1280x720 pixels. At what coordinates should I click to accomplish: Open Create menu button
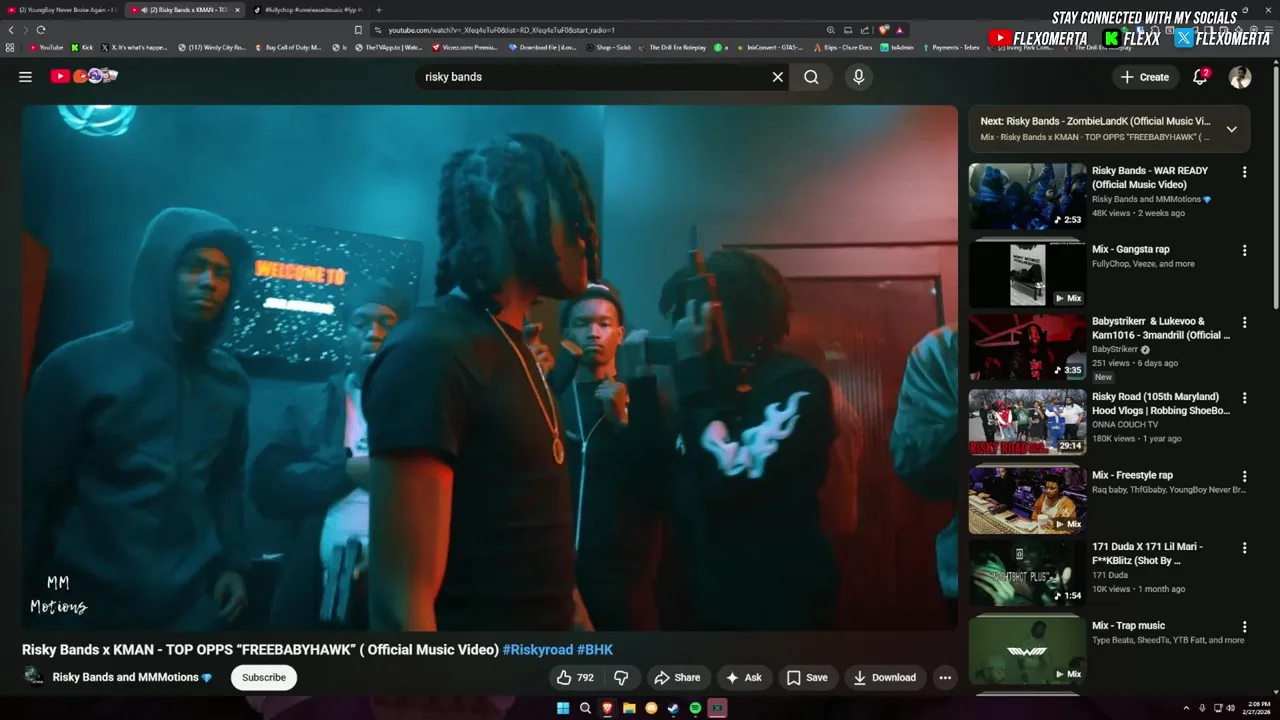(x=1144, y=77)
